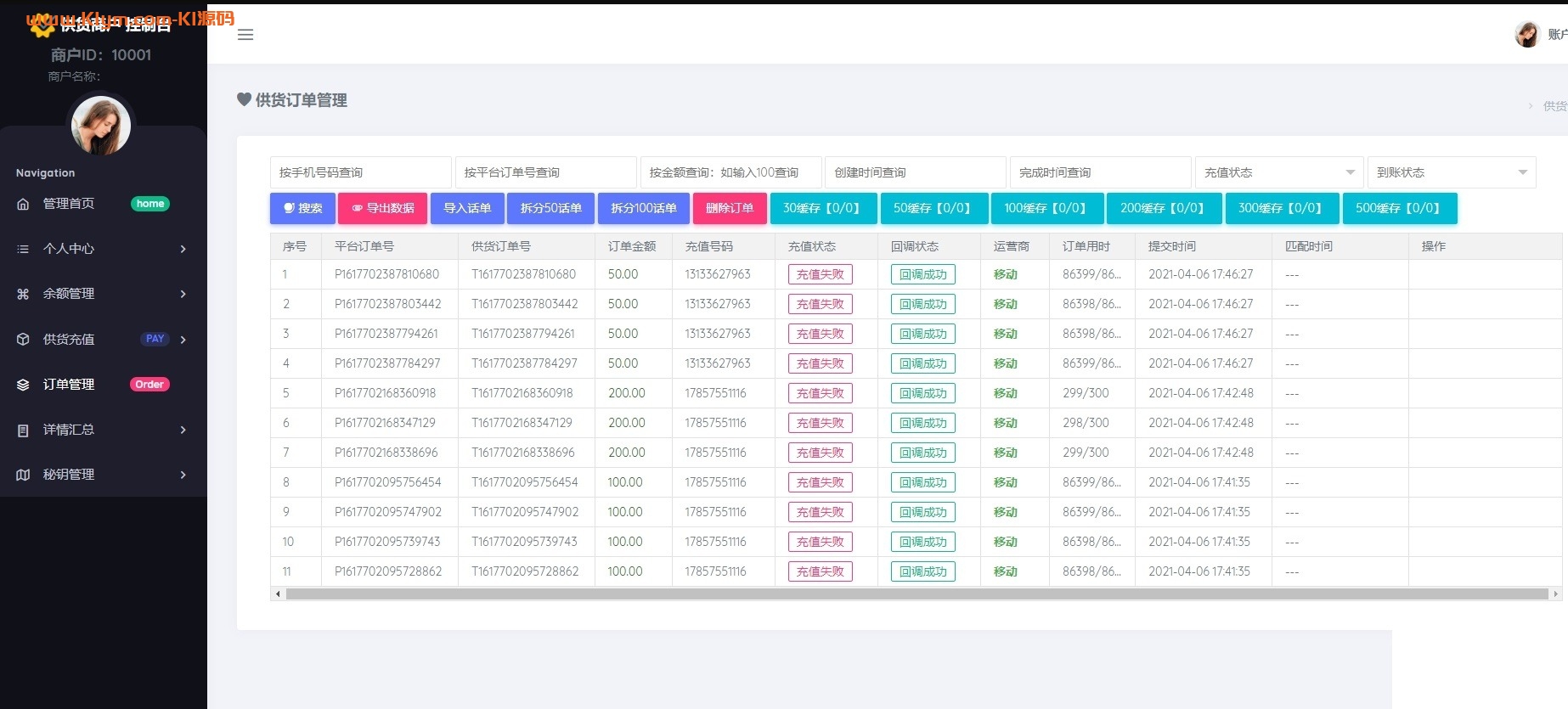Click the document icon beside 详情汇总
This screenshot has width=1568, height=709.
pyautogui.click(x=23, y=430)
